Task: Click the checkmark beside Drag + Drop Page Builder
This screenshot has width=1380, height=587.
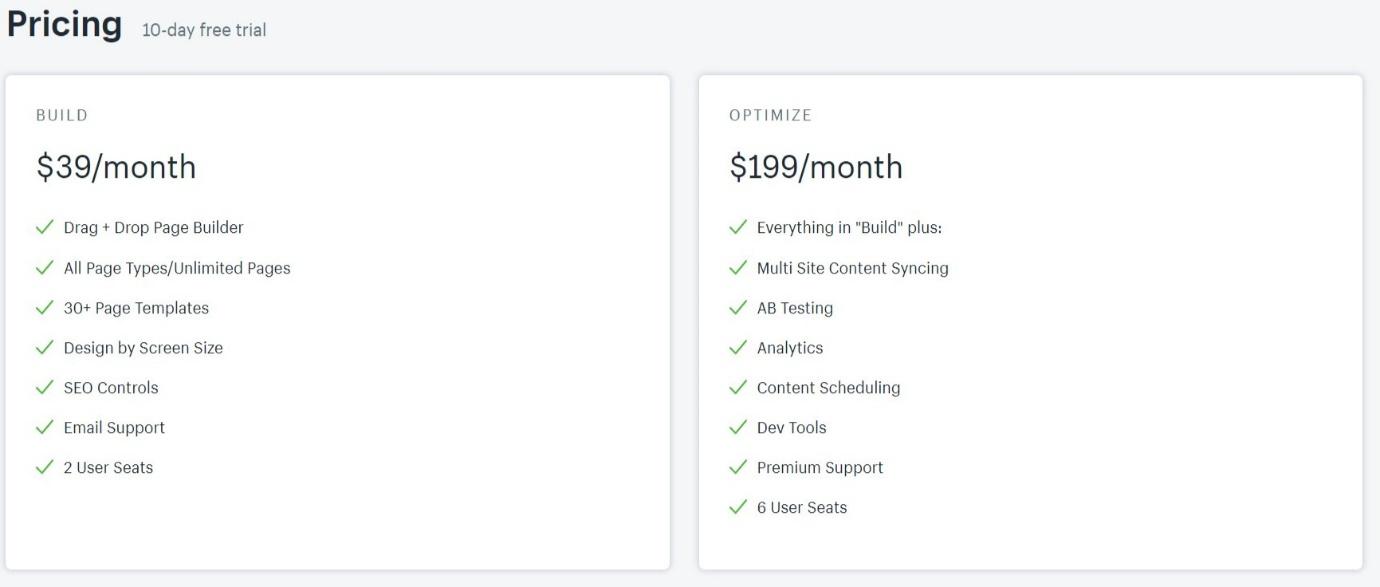Action: tap(44, 227)
